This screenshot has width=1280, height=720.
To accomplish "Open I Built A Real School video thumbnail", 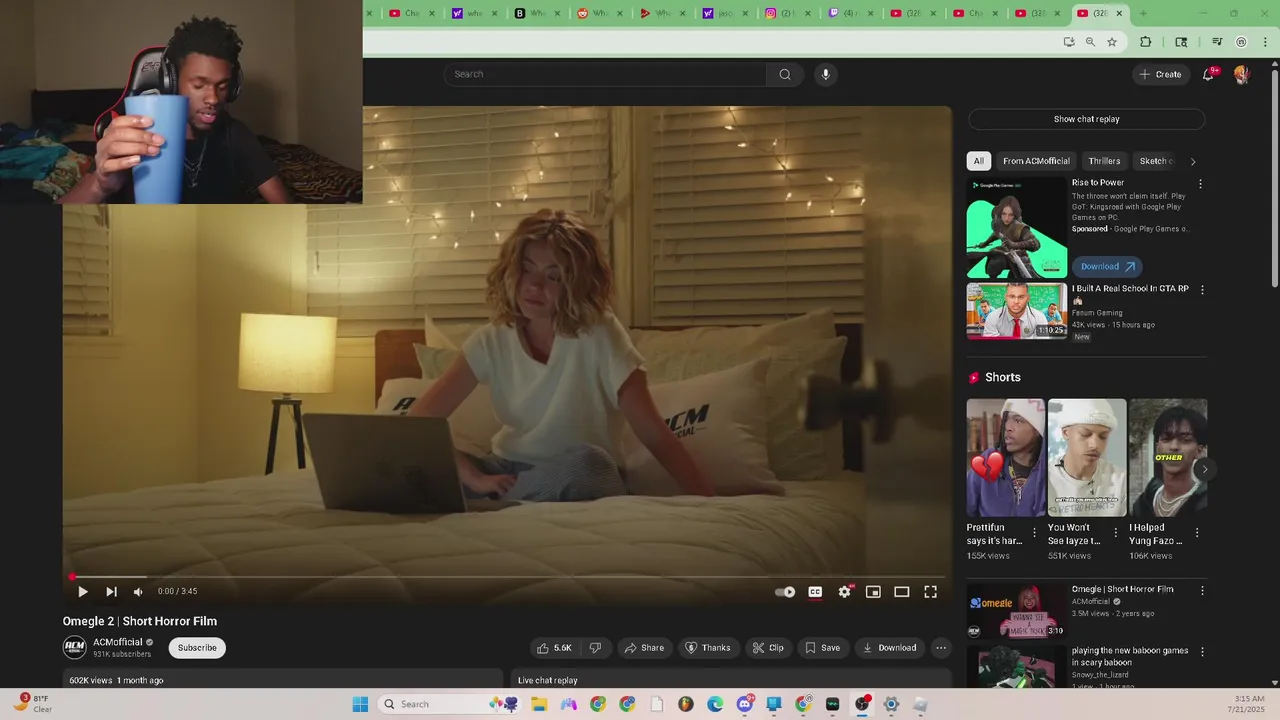I will [1017, 311].
